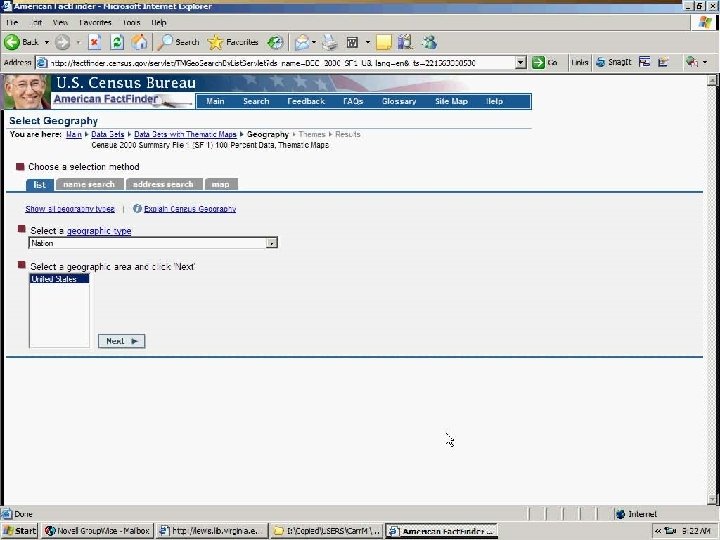The height and width of the screenshot is (540, 720).
Task: Open the Tools menu
Action: click(131, 22)
